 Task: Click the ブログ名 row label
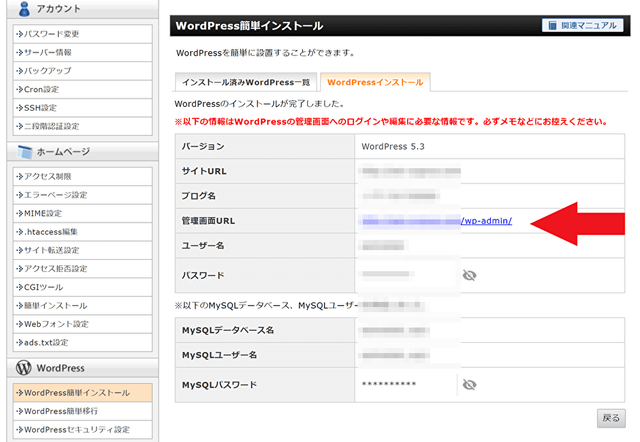point(199,196)
